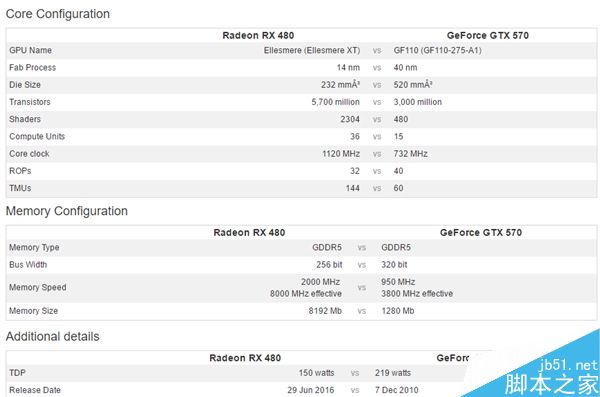Click the Additional details heading
600x397 pixels.
click(x=52, y=337)
